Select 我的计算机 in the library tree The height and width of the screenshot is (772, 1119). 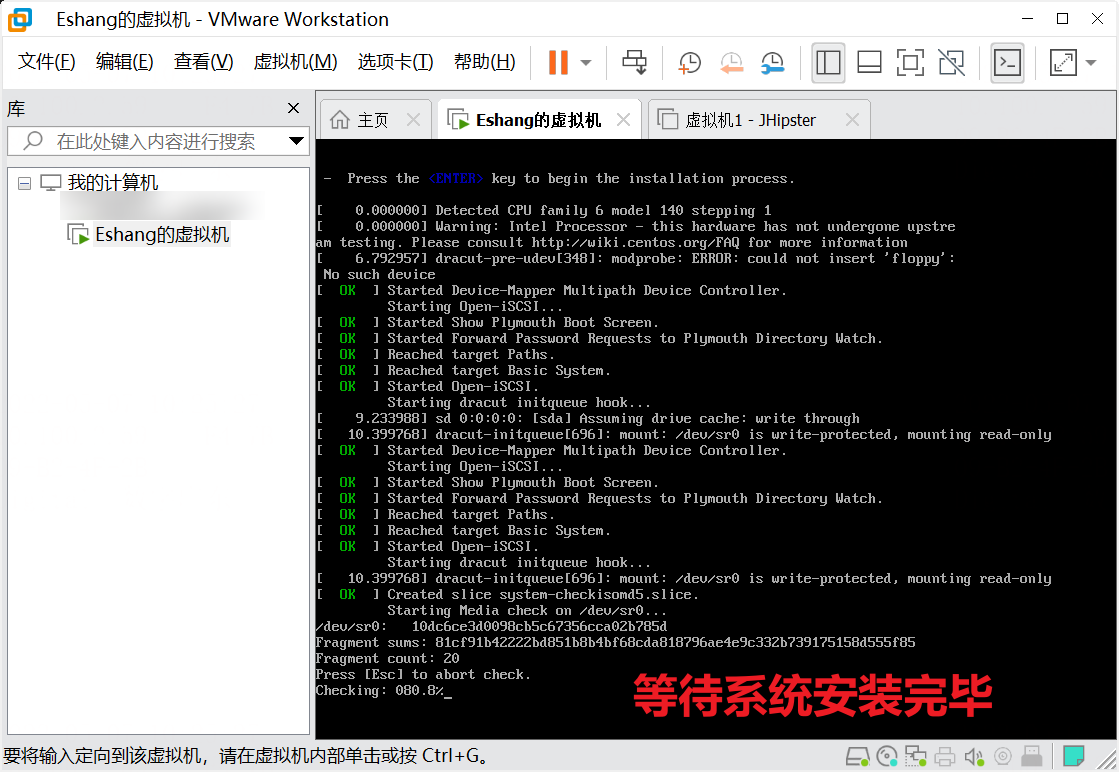coord(113,183)
